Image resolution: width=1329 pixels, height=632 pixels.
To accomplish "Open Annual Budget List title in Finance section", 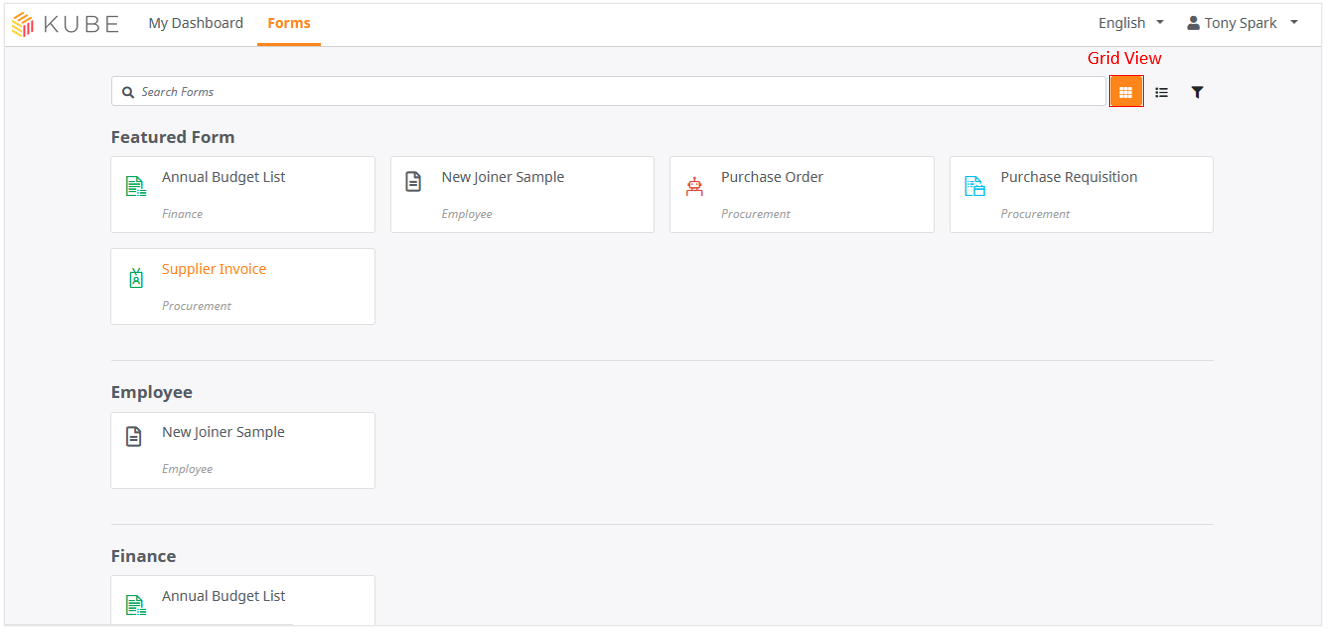I will click(x=224, y=596).
